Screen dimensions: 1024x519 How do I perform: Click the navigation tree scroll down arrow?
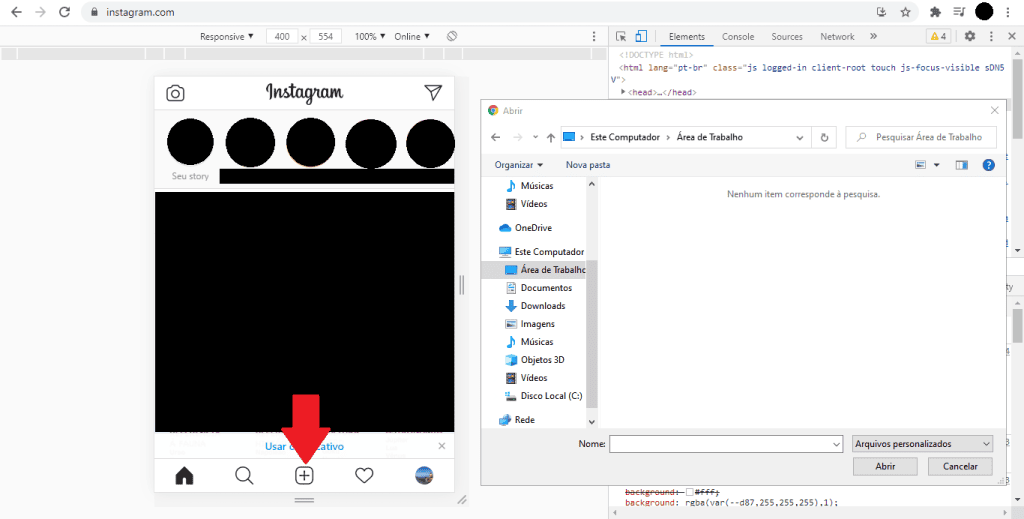coord(592,422)
